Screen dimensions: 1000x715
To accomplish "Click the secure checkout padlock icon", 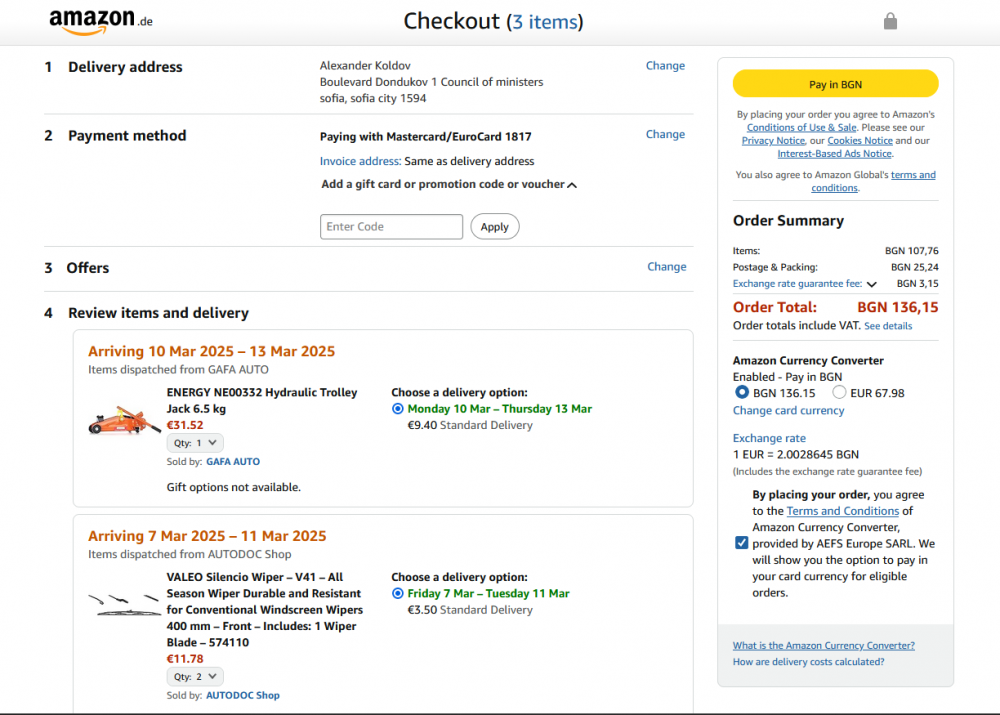I will (x=890, y=21).
